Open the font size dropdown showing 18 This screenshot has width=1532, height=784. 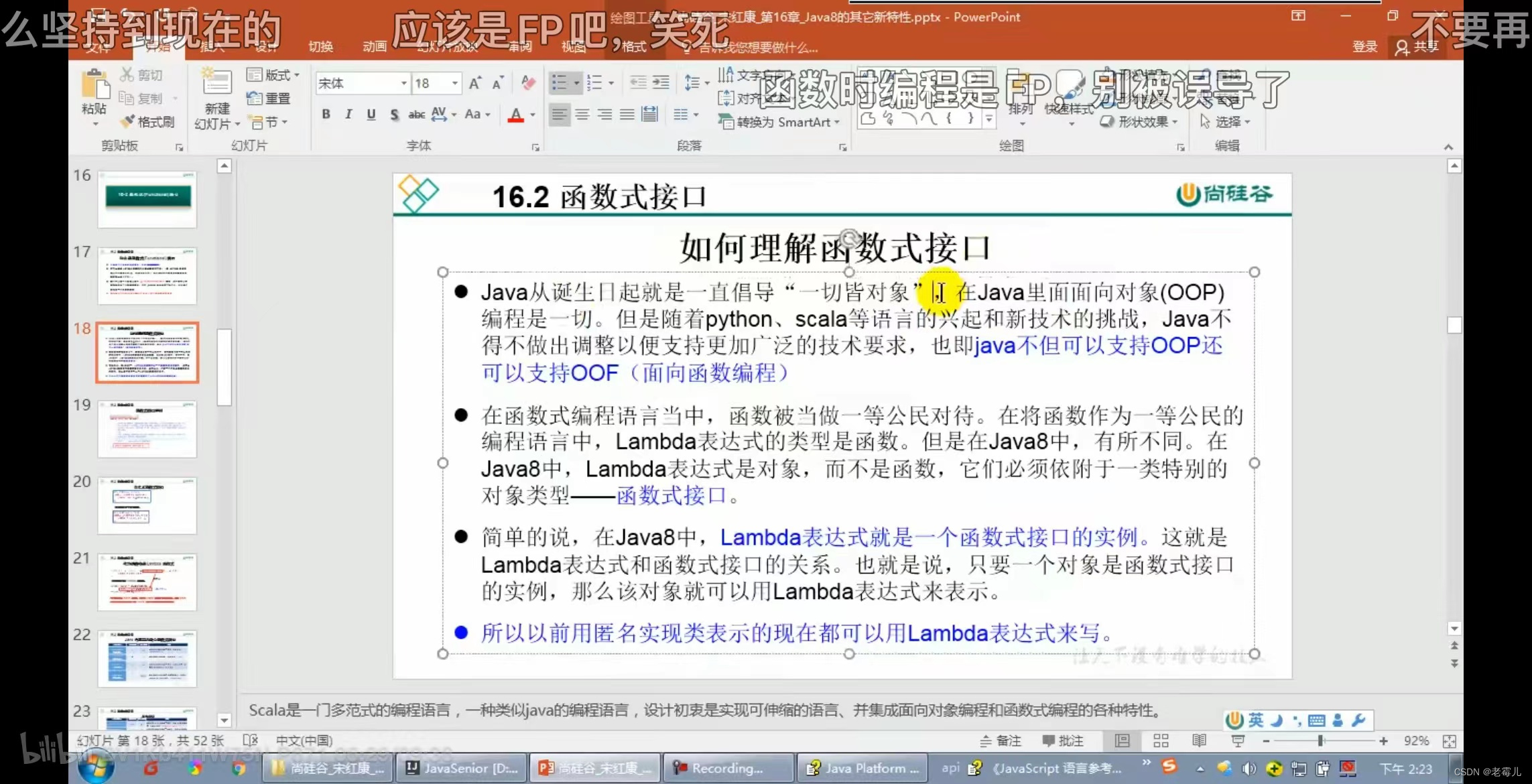pos(455,84)
